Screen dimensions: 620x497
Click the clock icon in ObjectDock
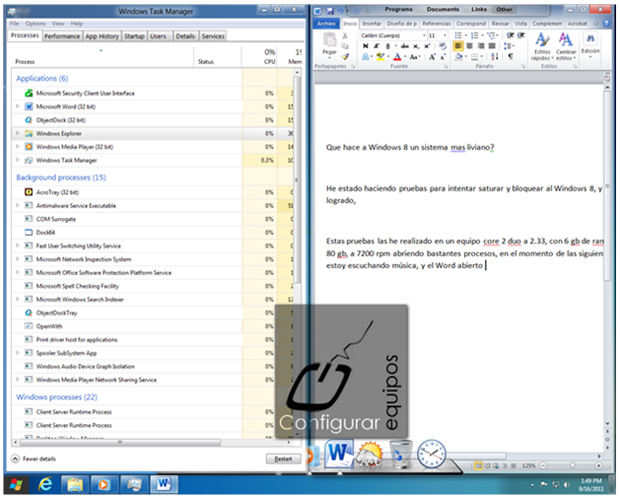[431, 454]
